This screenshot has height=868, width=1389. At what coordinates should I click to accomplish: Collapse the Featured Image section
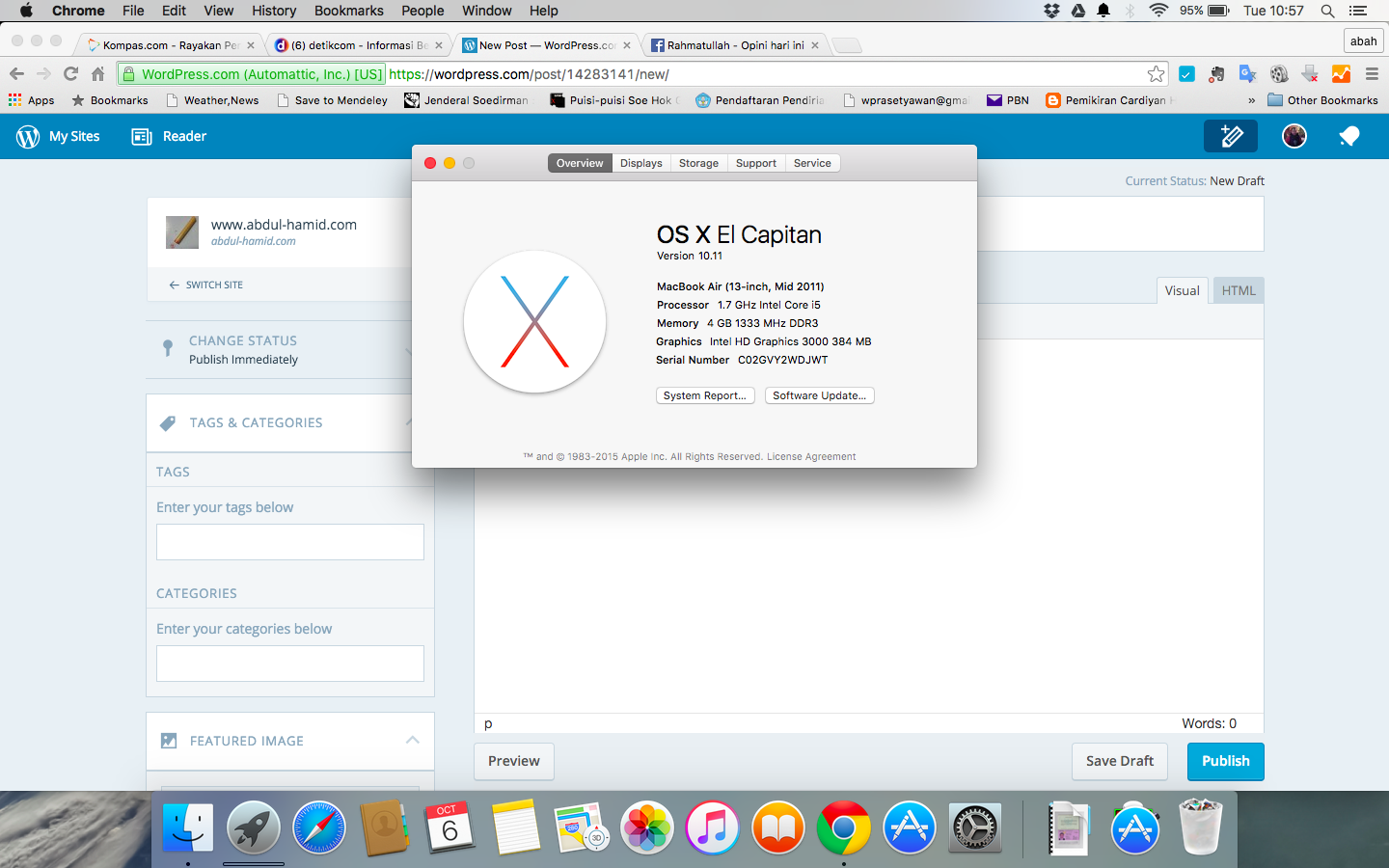pos(412,740)
